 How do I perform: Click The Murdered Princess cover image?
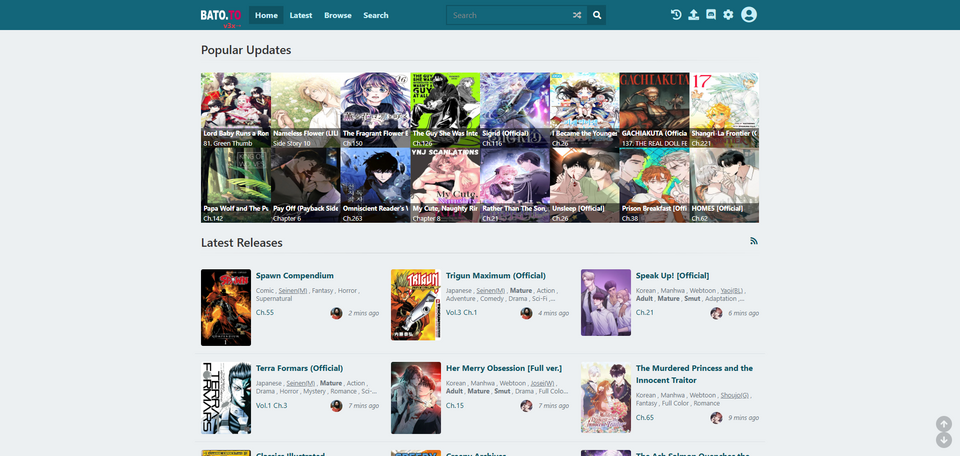(606, 398)
